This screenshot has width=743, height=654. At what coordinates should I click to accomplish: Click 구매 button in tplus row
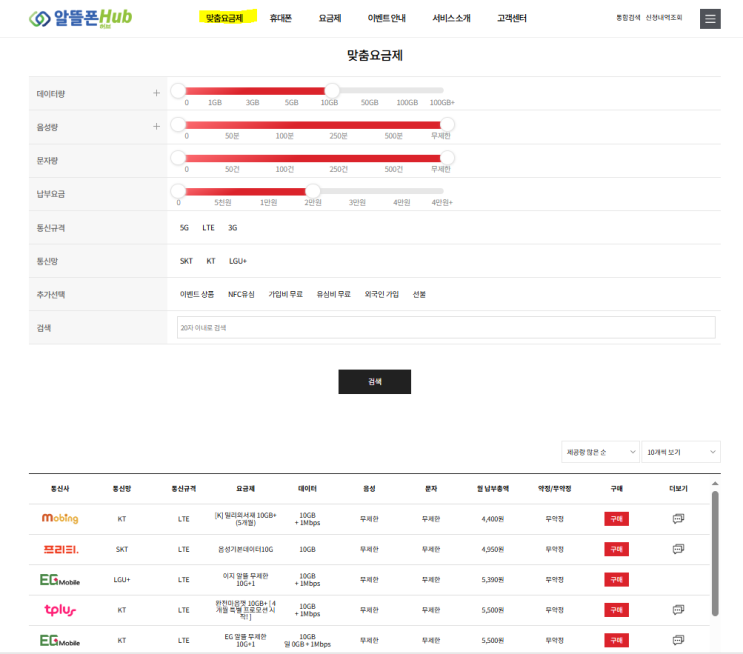[x=616, y=610]
